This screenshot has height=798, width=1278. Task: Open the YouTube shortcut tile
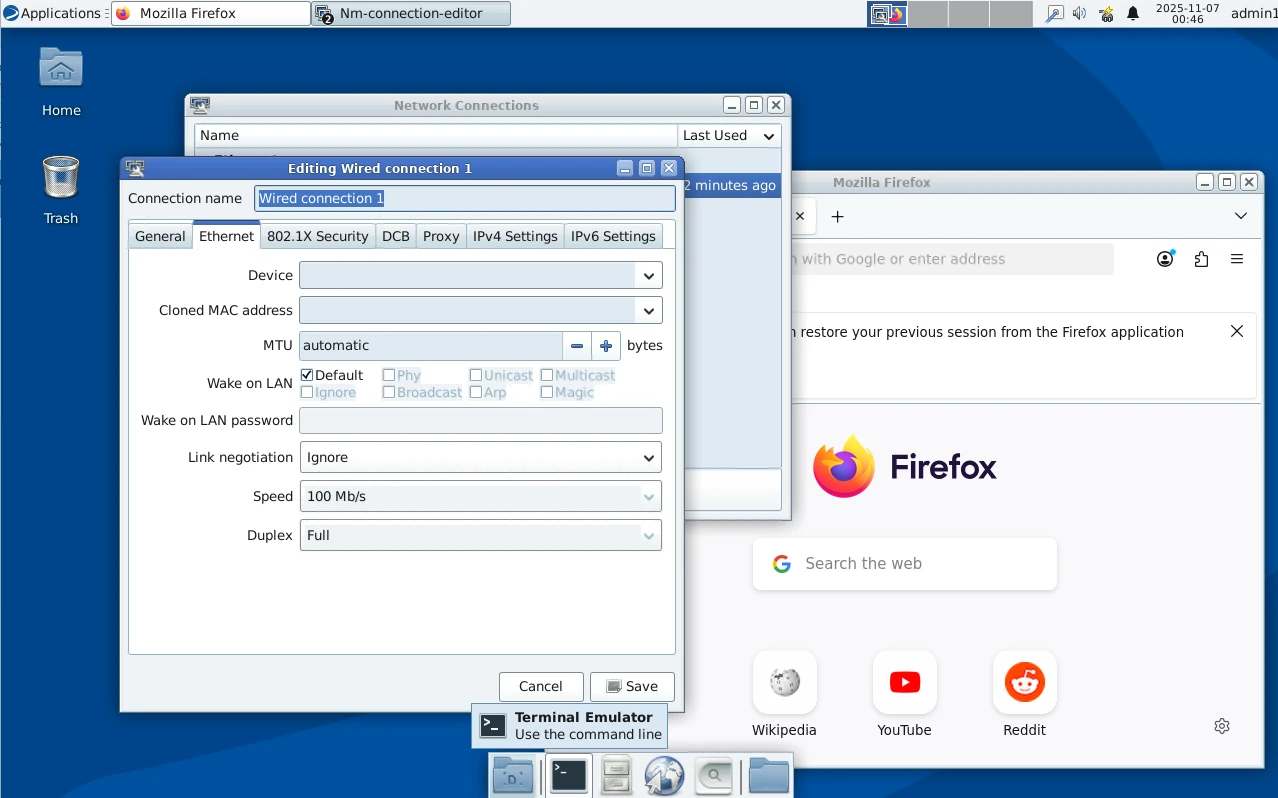click(904, 682)
